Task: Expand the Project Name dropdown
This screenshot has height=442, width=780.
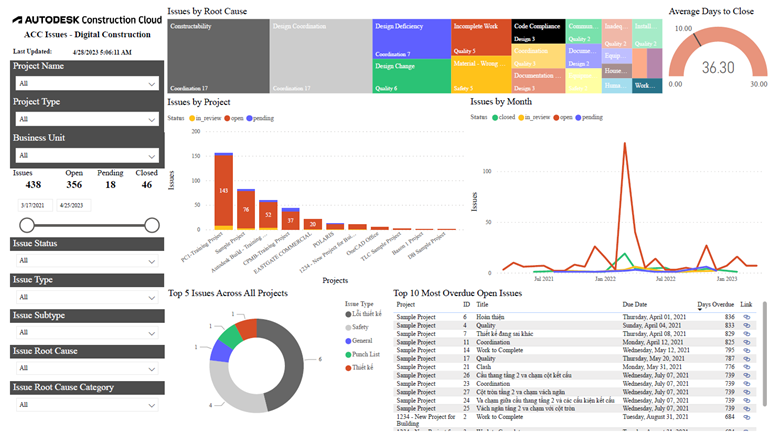Action: click(x=87, y=84)
